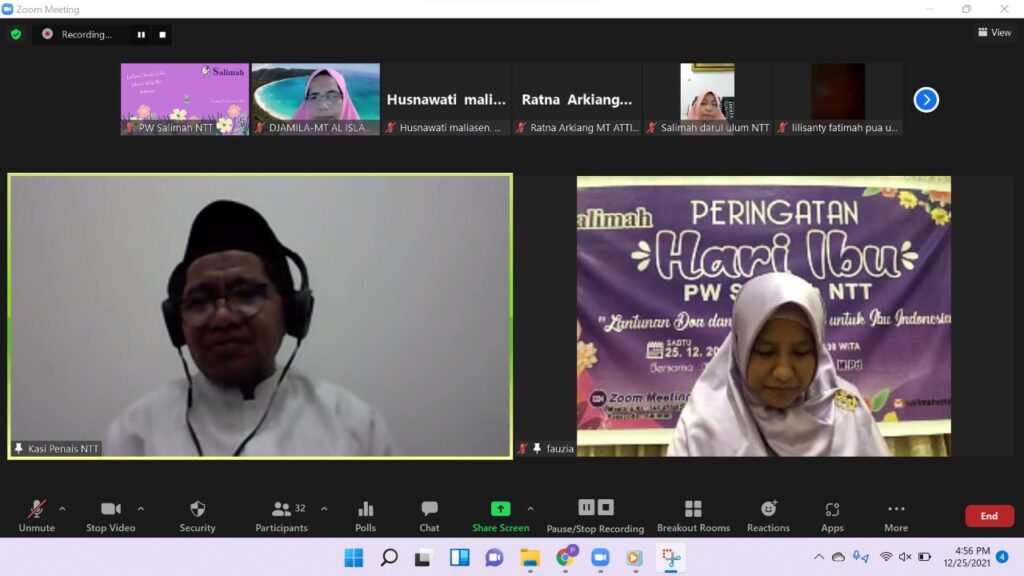Unmute the microphone
Image resolution: width=1024 pixels, height=576 pixels.
pos(36,515)
